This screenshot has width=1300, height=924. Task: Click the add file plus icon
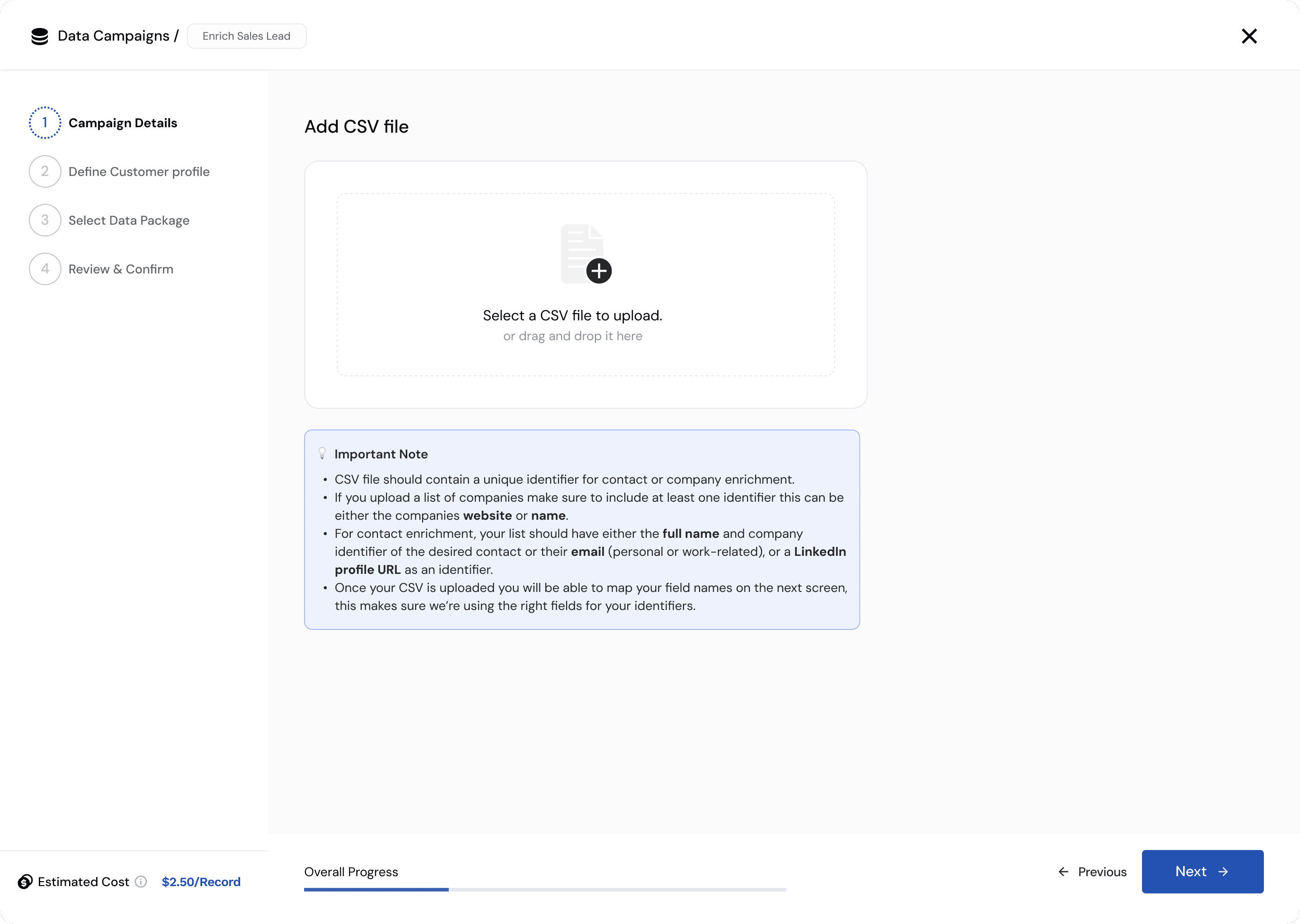tap(599, 271)
